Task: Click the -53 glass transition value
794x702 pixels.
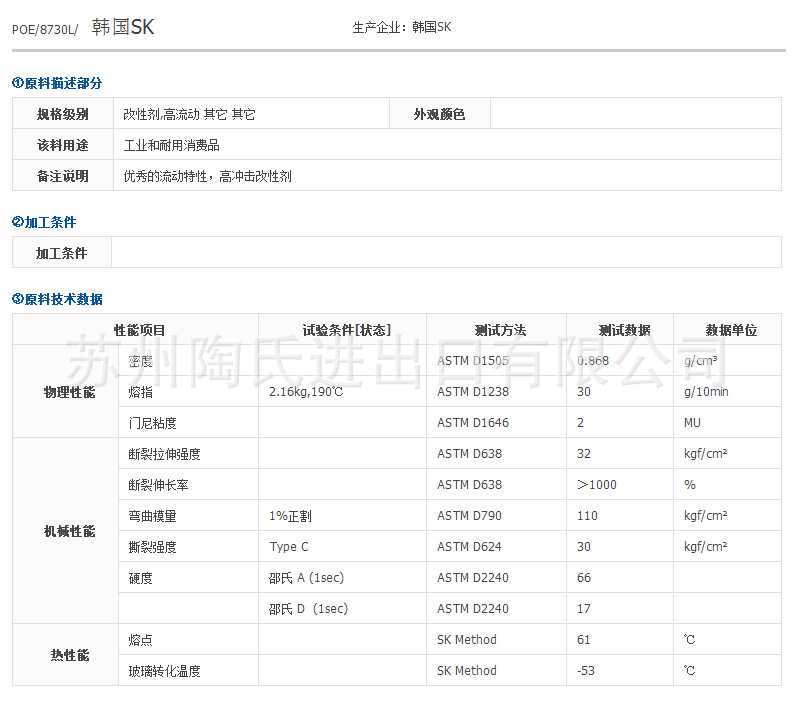Action: [585, 671]
